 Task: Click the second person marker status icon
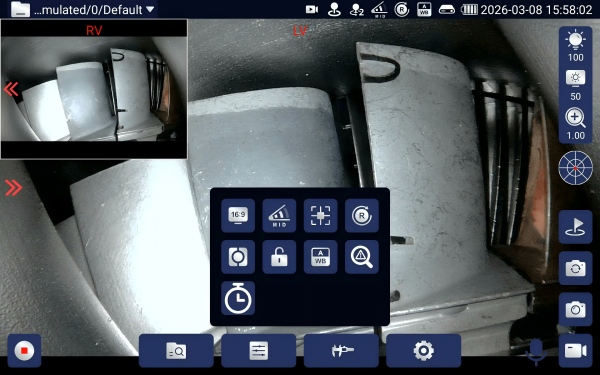pos(357,10)
